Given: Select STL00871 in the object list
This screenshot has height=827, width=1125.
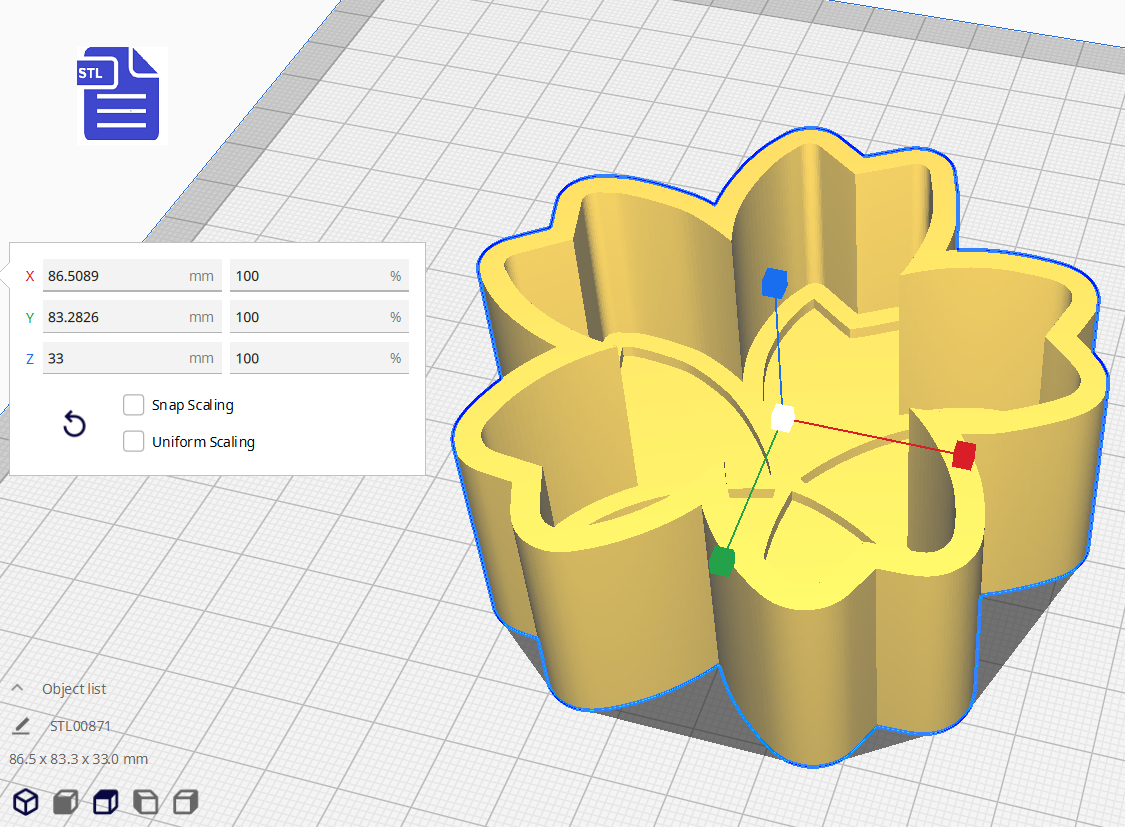Looking at the screenshot, I should (80, 725).
